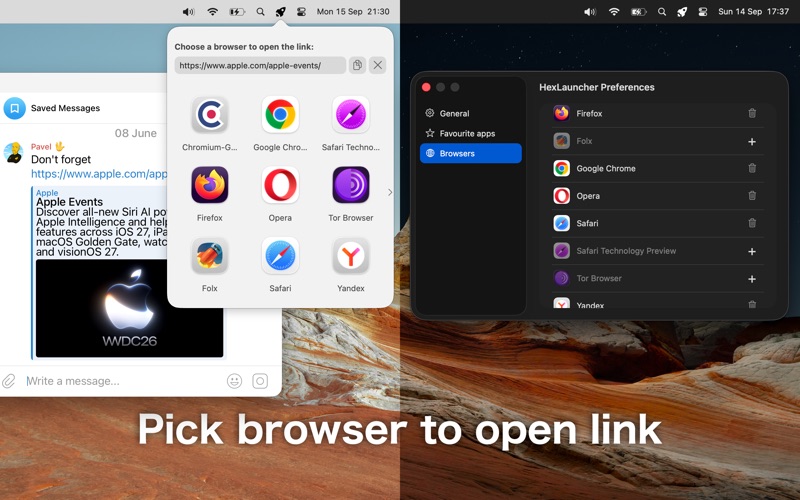Open link in Chromium-Gost browser
This screenshot has width=800, height=500.
210,115
